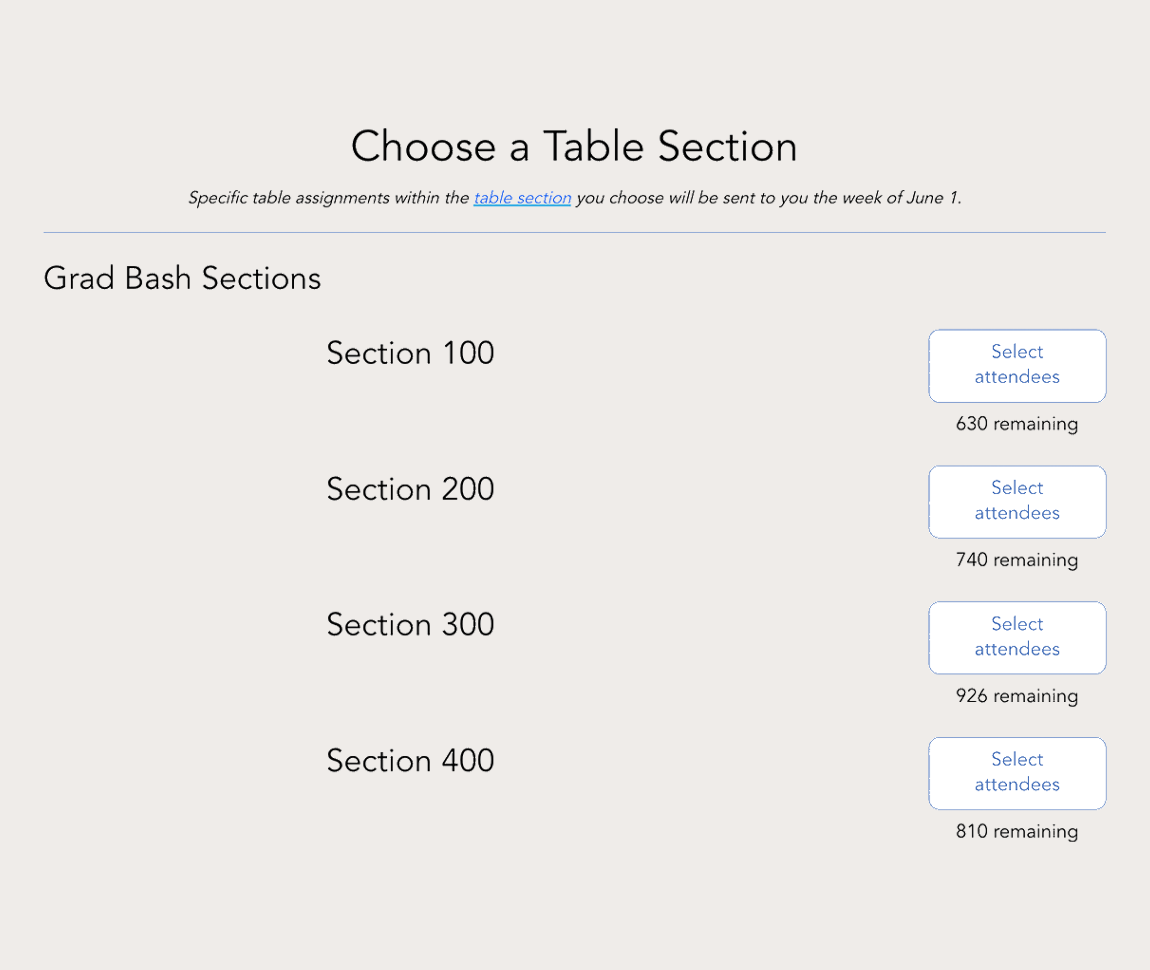Click the Grad Bash Sections heading
Screen dimensions: 1150x970
tap(182, 278)
